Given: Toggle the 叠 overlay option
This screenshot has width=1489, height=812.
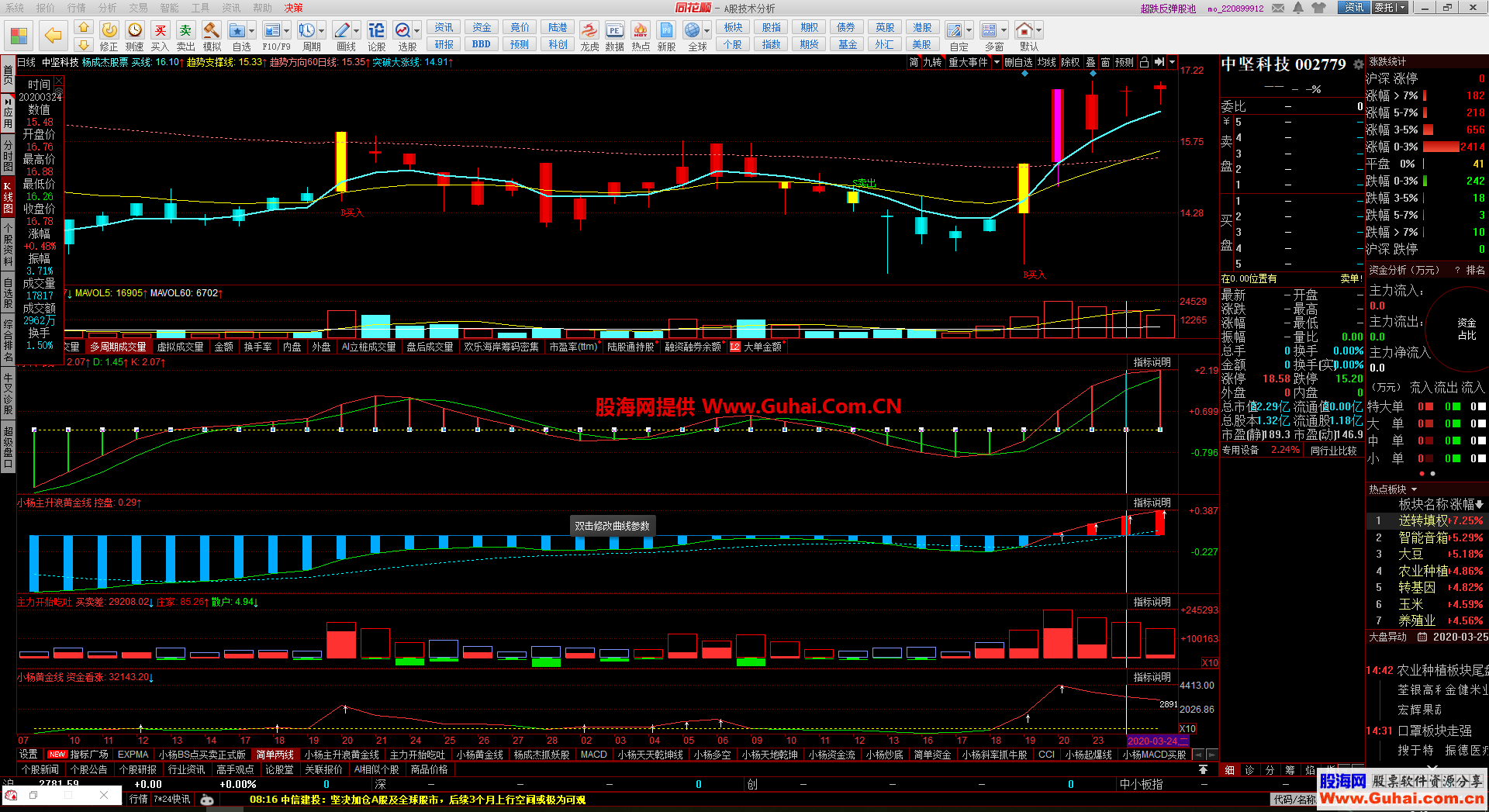Looking at the screenshot, I should tap(1090, 62).
